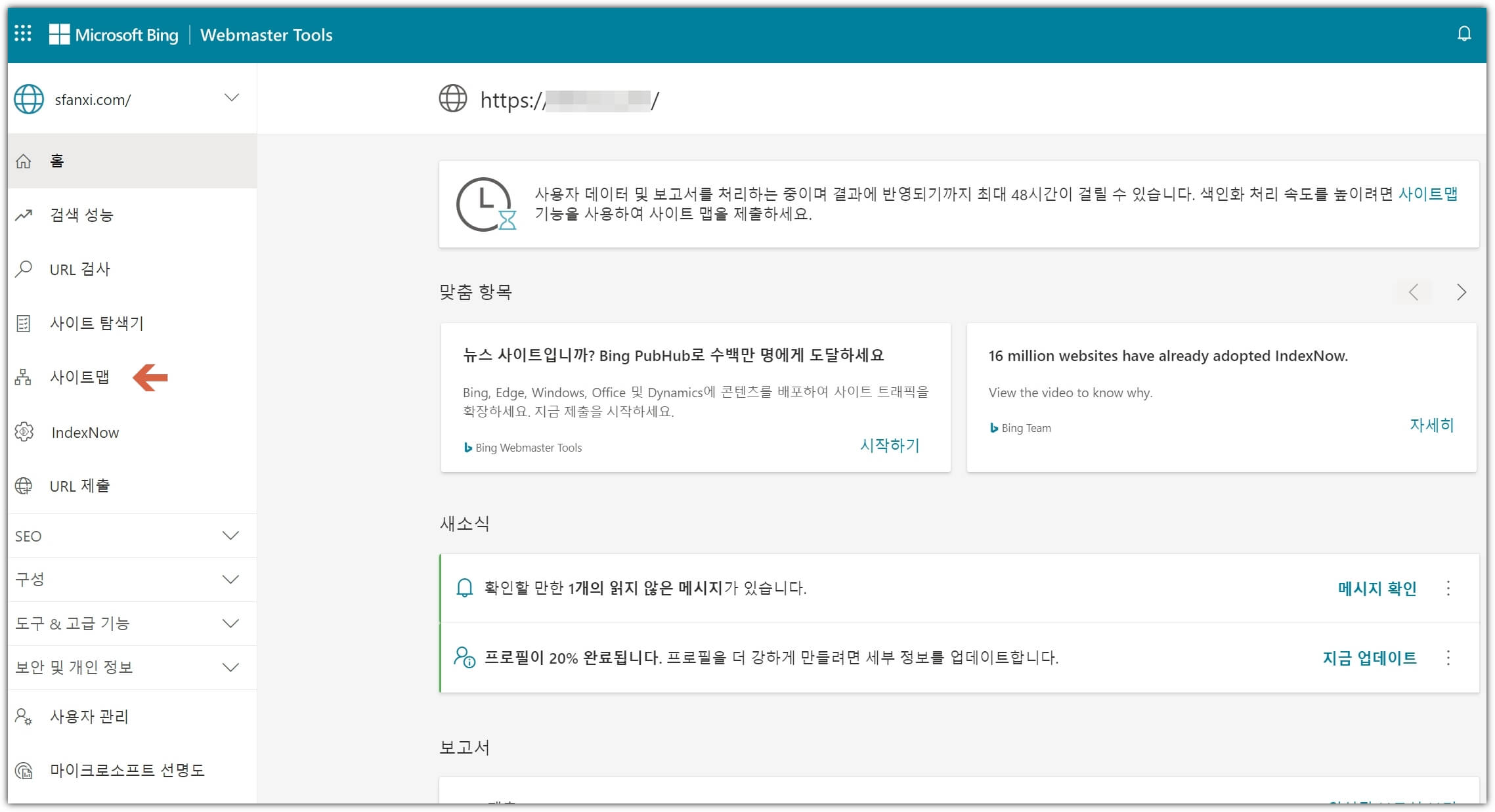Open the 홈 home menu item
Screen dimensions: 1495x812
tap(56, 161)
